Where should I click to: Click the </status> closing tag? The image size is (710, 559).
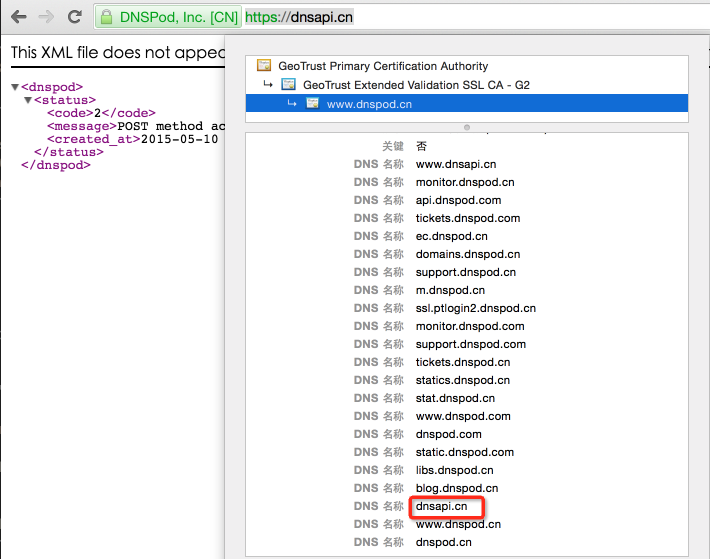click(69, 153)
